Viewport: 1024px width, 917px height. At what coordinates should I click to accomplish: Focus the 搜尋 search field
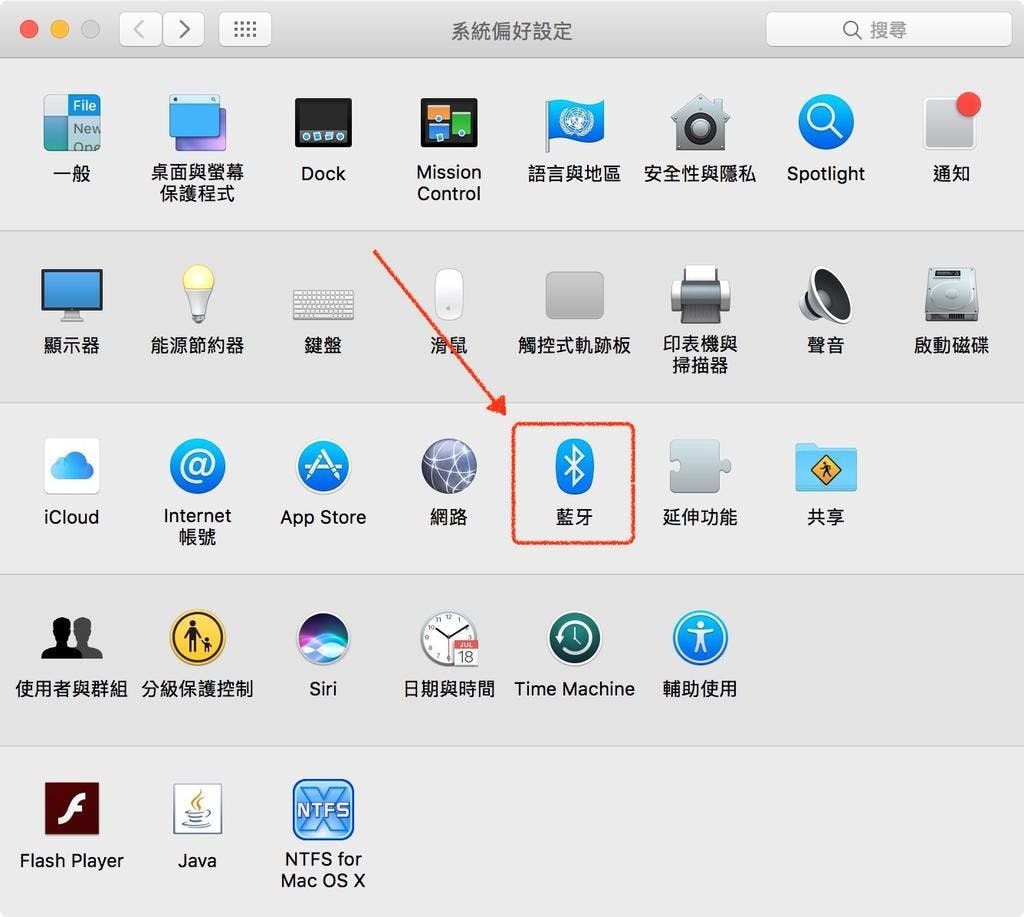click(x=888, y=29)
